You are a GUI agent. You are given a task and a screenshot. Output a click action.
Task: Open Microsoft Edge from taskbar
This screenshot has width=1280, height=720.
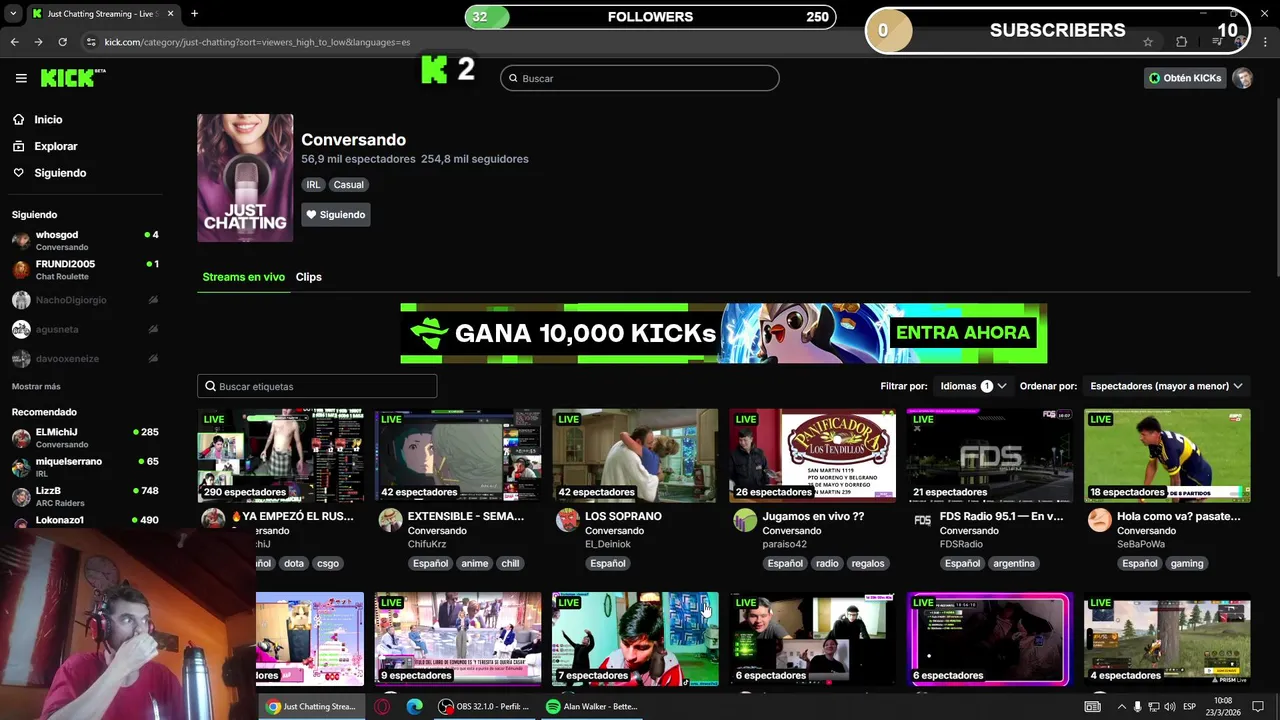coord(414,706)
